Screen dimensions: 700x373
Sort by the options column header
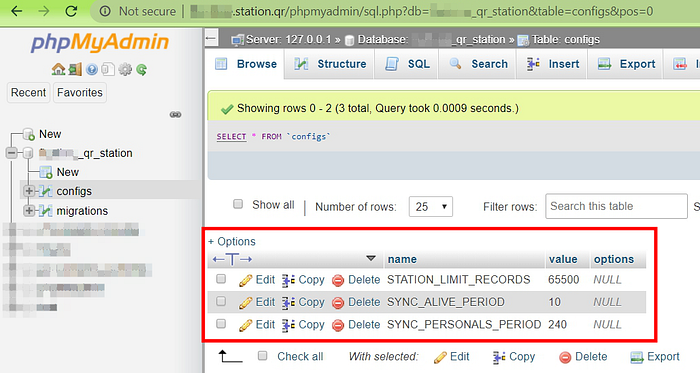click(614, 259)
